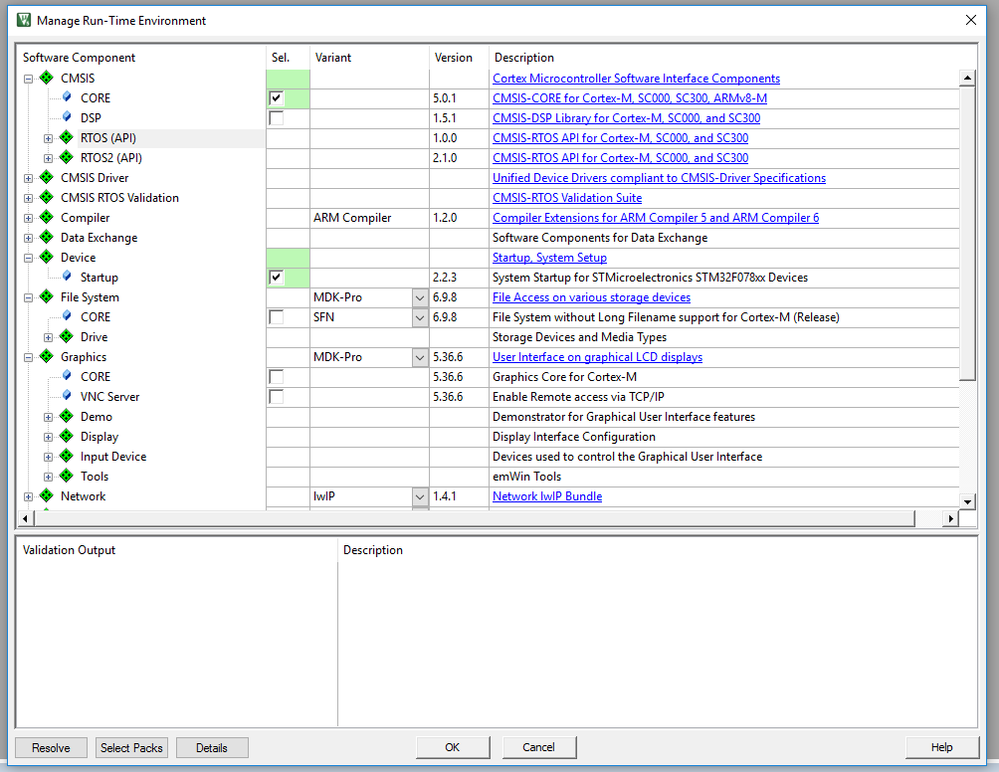Open Unified Device Drivers link

659,178
